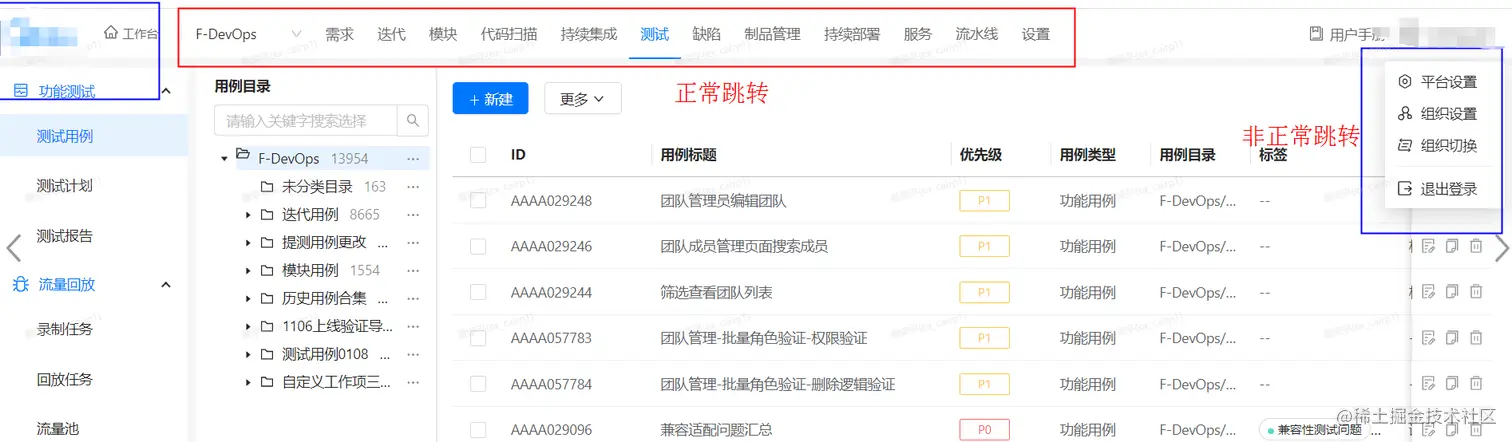Tick the checkbox for row AAAA029248

[x=478, y=201]
